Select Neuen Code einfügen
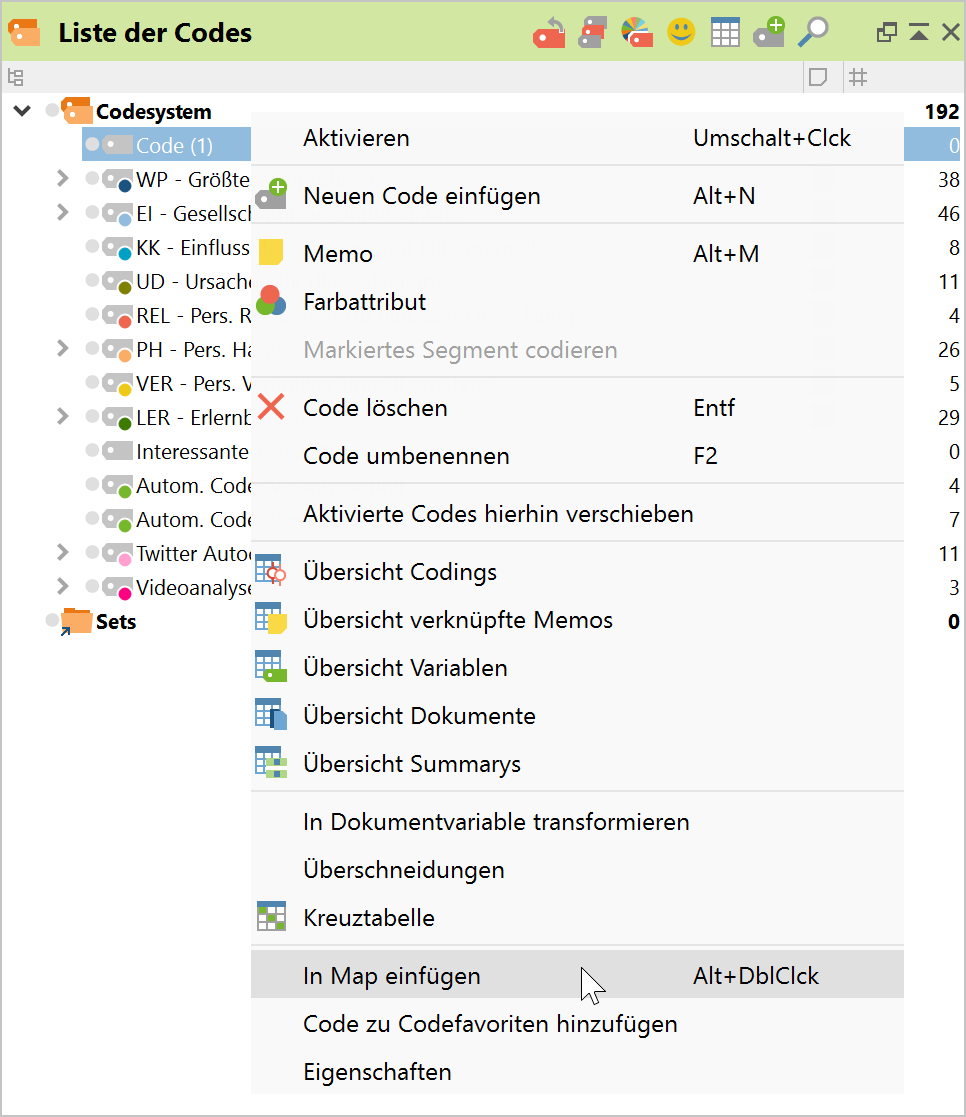This screenshot has width=966, height=1117. [x=577, y=196]
